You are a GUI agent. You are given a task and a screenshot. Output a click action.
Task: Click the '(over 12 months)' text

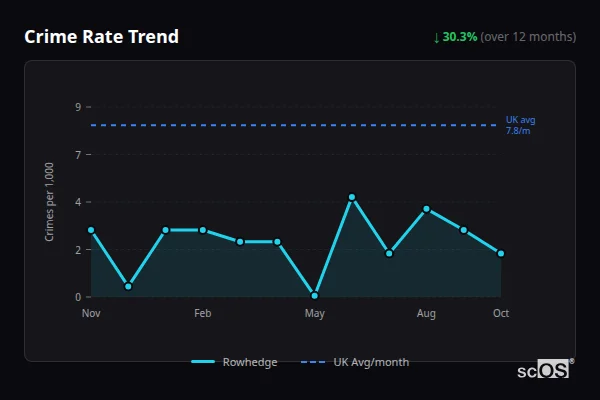(x=528, y=37)
